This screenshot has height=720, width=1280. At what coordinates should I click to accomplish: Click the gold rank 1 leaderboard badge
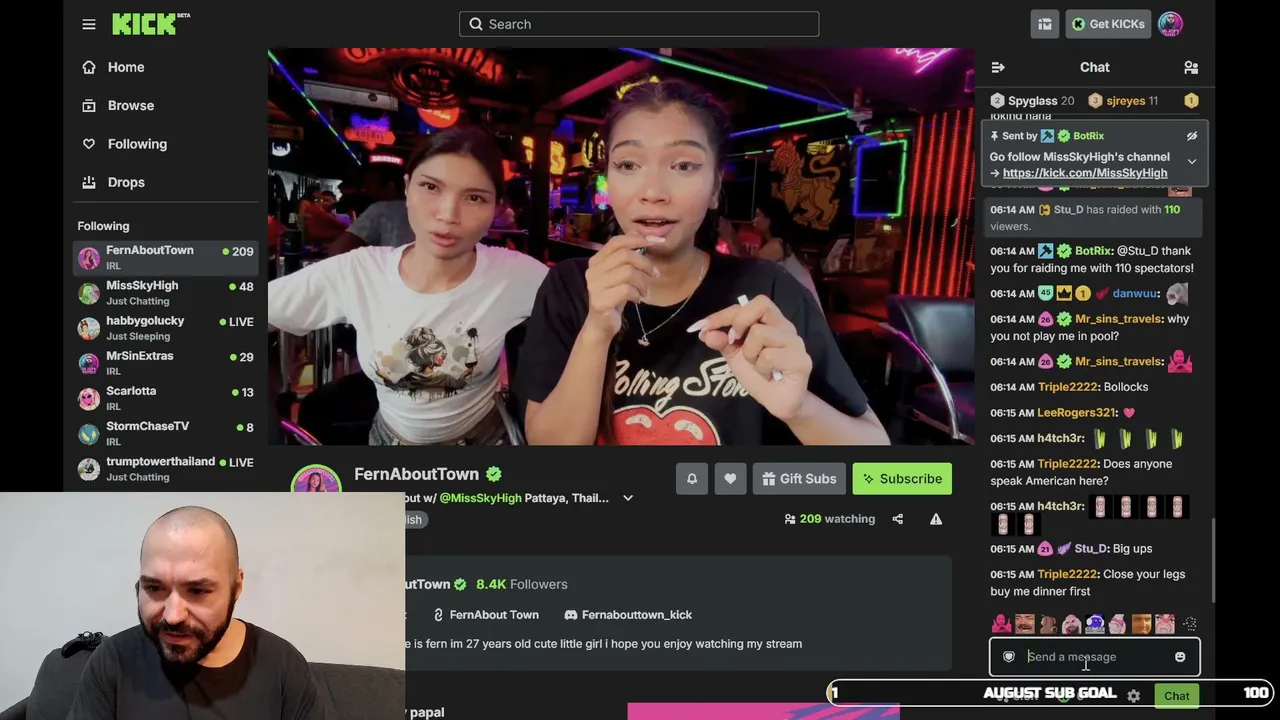pyautogui.click(x=1191, y=101)
